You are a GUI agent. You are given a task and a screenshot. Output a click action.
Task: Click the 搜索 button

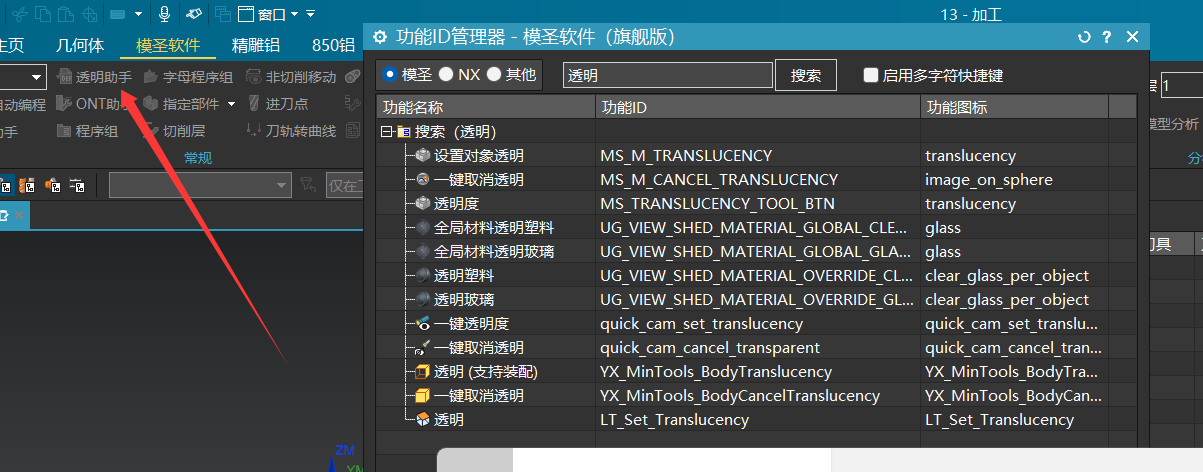tap(806, 75)
